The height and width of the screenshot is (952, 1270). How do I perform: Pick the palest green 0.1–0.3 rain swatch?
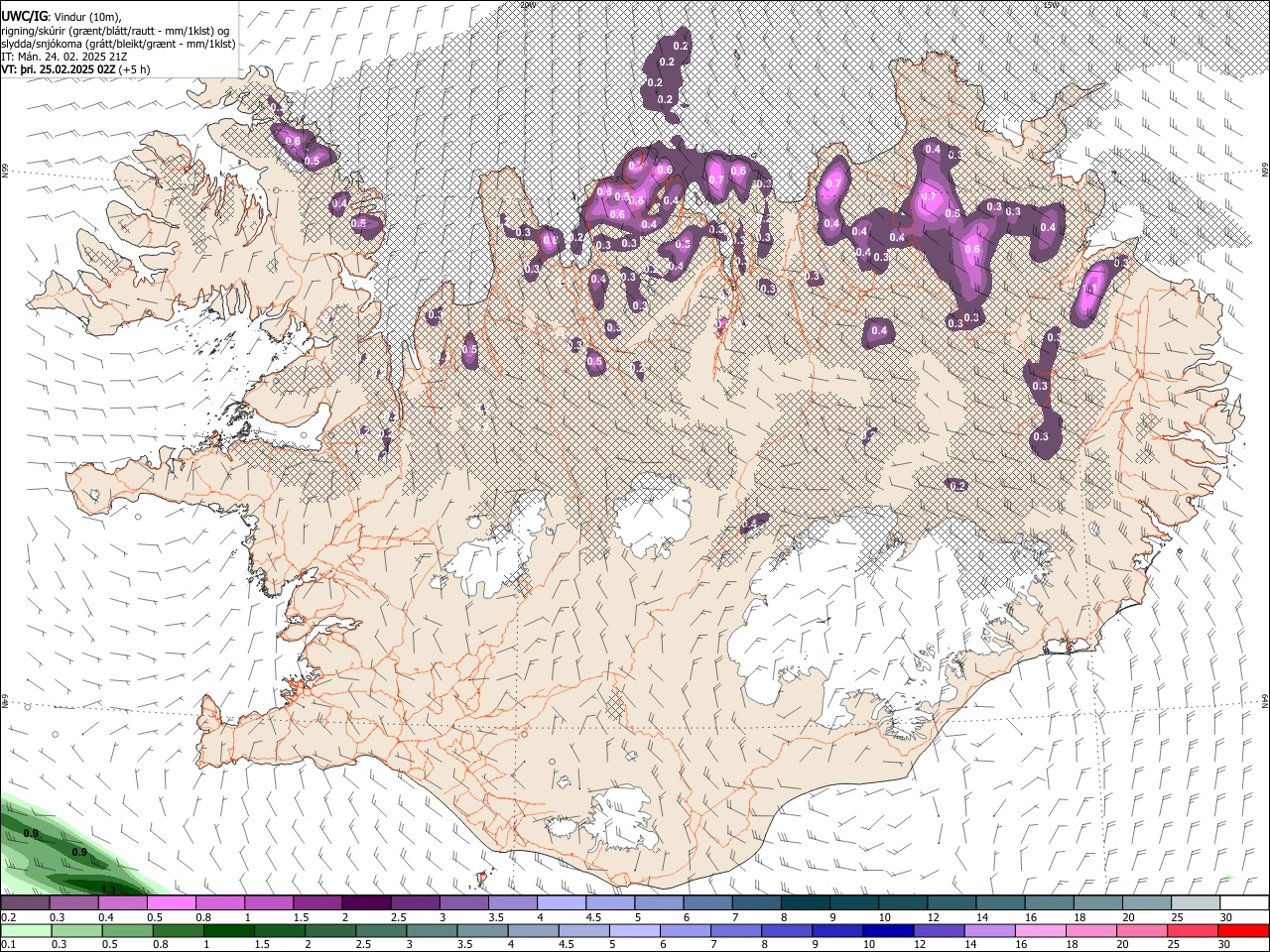tap(26, 930)
